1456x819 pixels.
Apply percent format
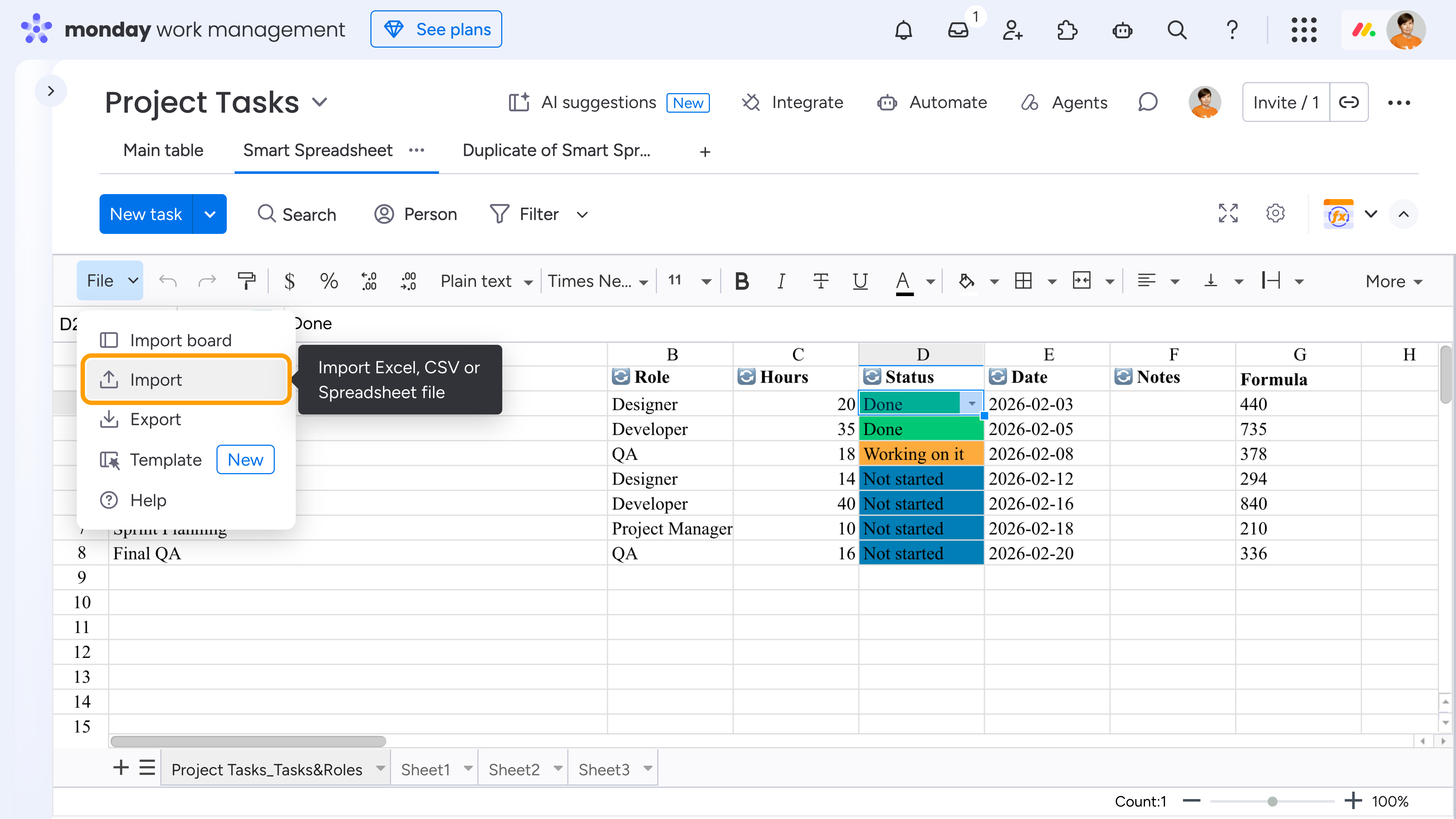point(329,281)
